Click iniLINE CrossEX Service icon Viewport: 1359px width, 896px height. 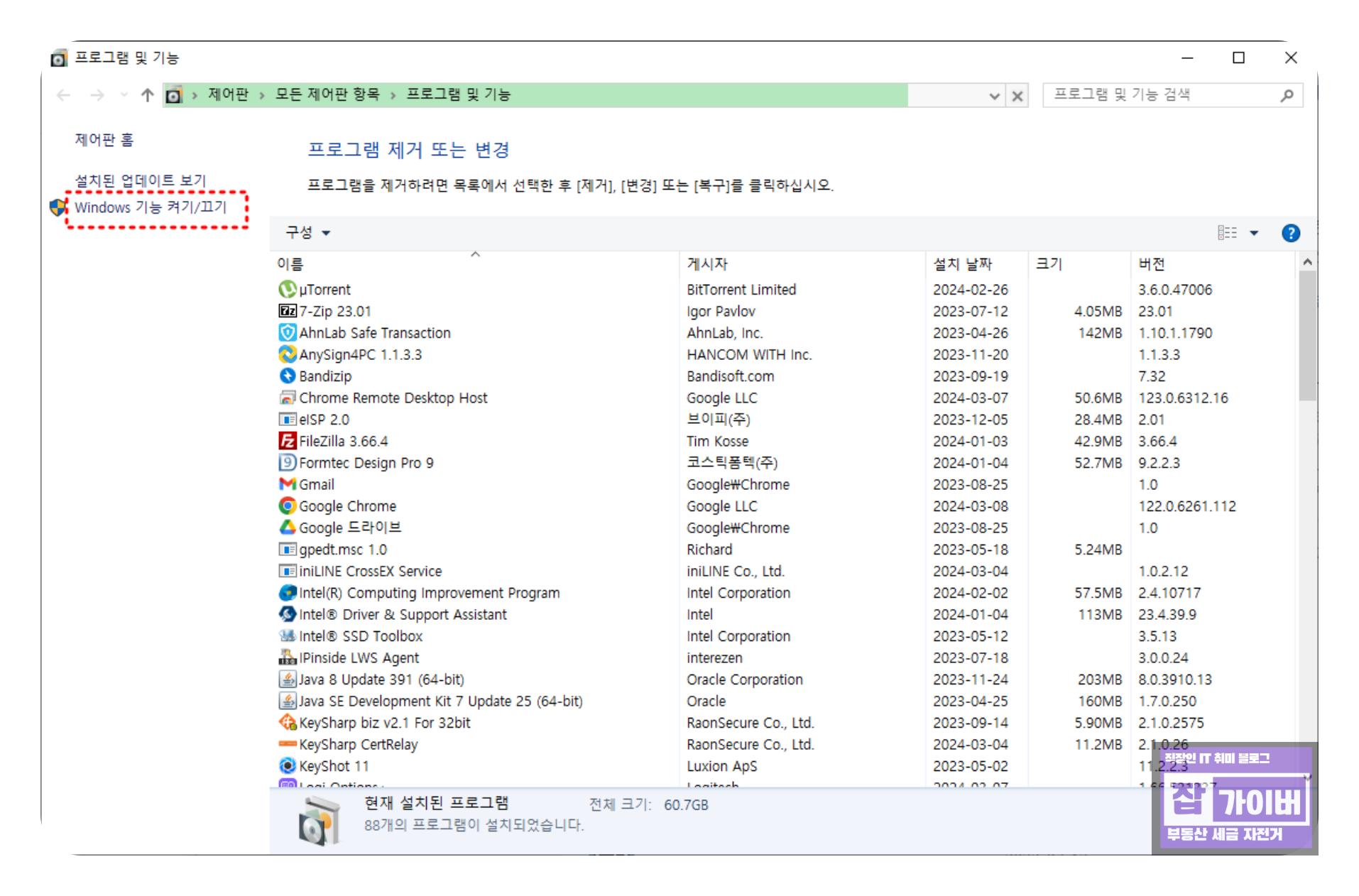pyautogui.click(x=287, y=571)
